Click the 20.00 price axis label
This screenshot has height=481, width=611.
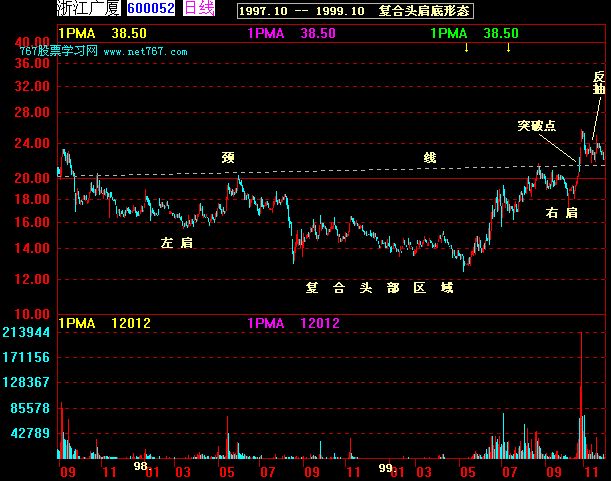click(x=32, y=178)
